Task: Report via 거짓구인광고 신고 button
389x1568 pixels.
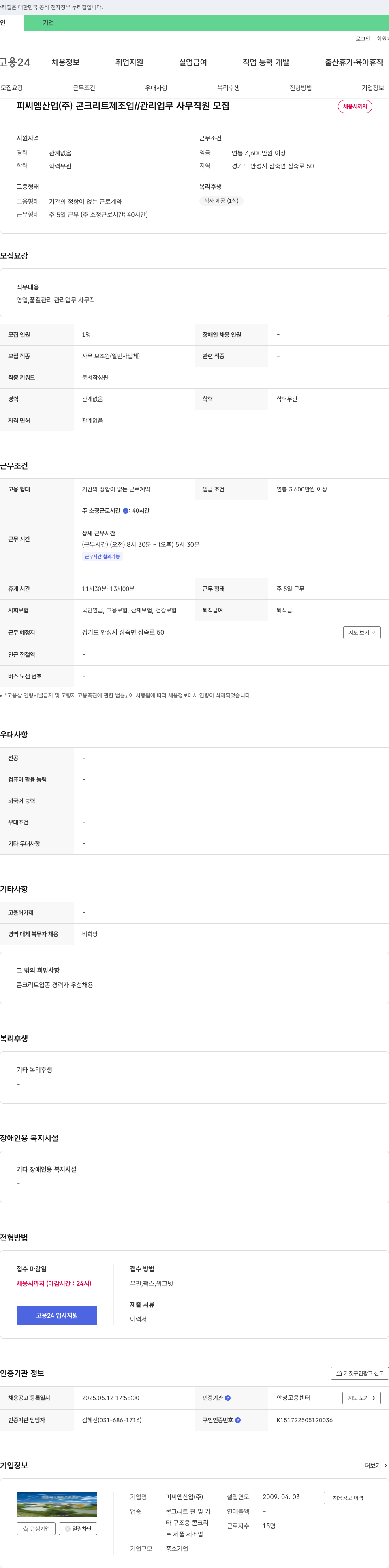Action: pos(360,1373)
